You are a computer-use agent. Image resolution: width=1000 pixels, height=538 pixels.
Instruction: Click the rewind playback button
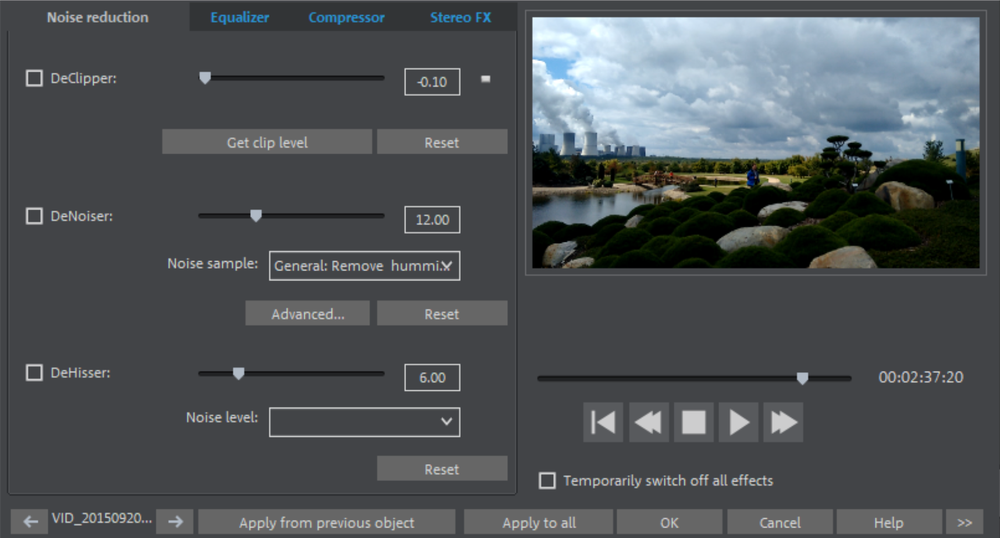click(x=649, y=423)
